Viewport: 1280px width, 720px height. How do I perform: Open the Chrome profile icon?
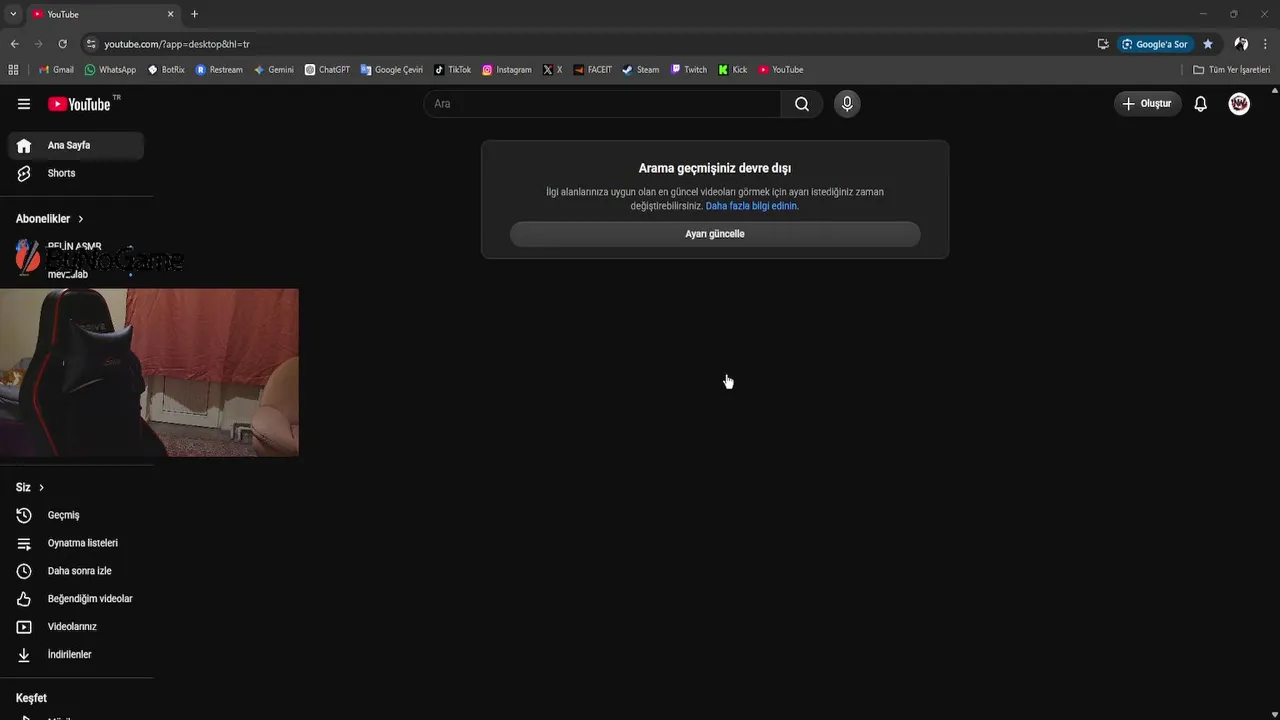tap(1241, 44)
